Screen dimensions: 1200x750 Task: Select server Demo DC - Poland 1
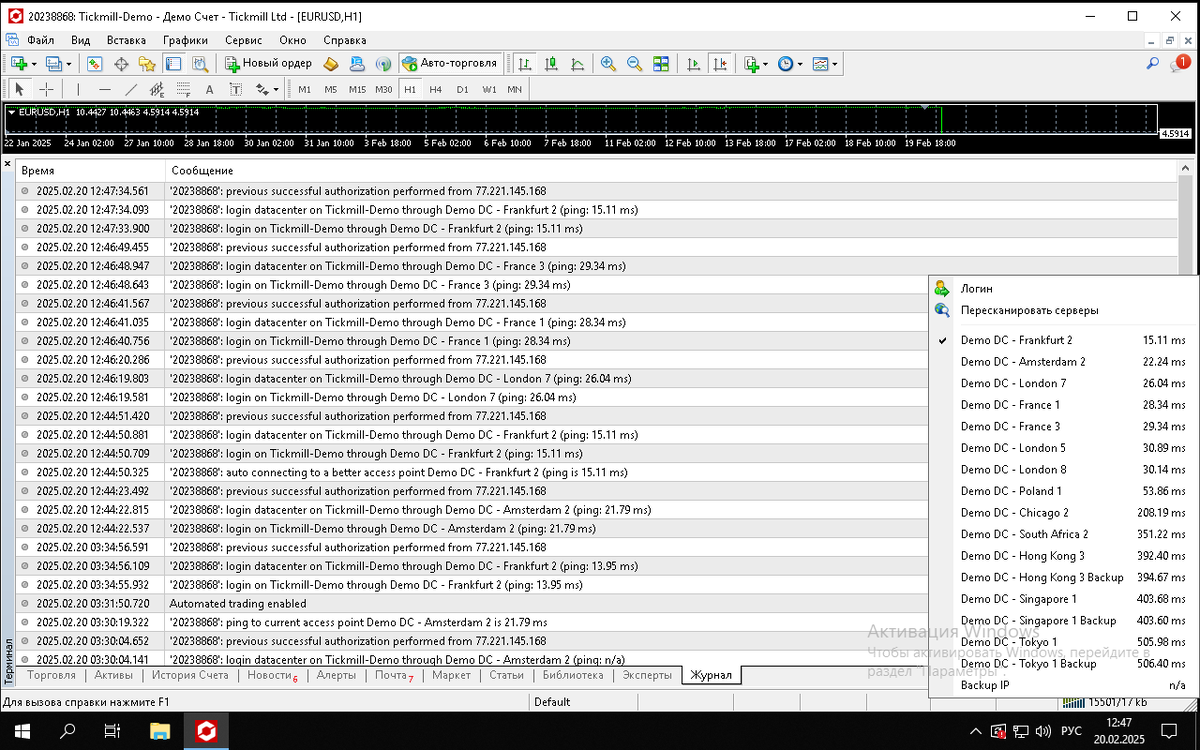(x=1062, y=491)
